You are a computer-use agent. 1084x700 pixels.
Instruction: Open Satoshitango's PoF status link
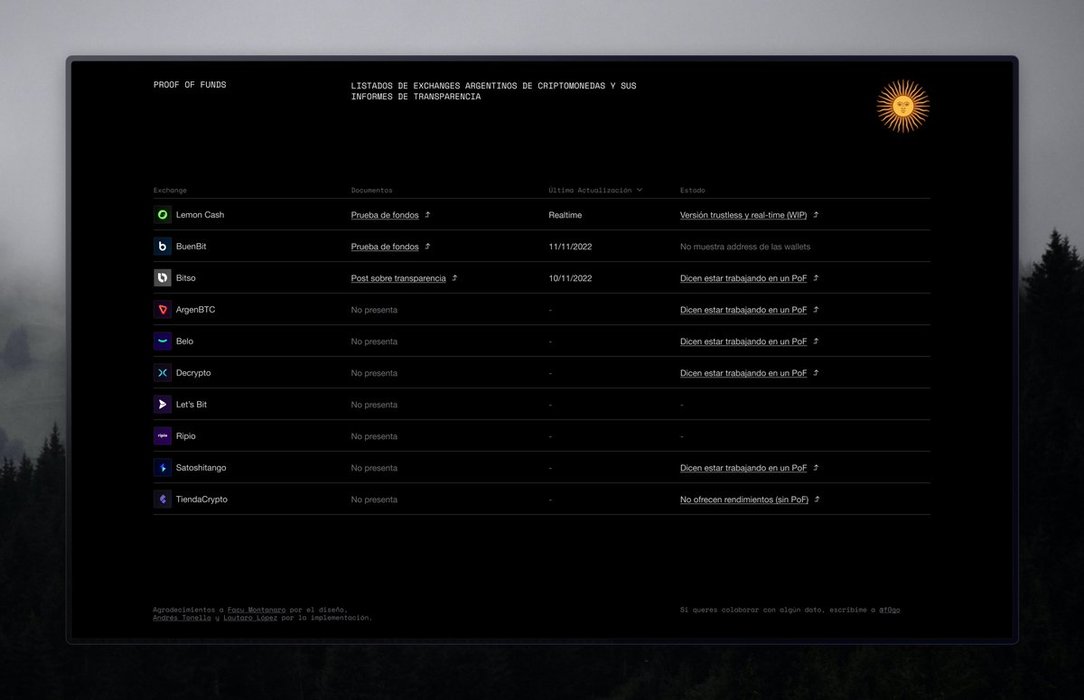click(743, 468)
